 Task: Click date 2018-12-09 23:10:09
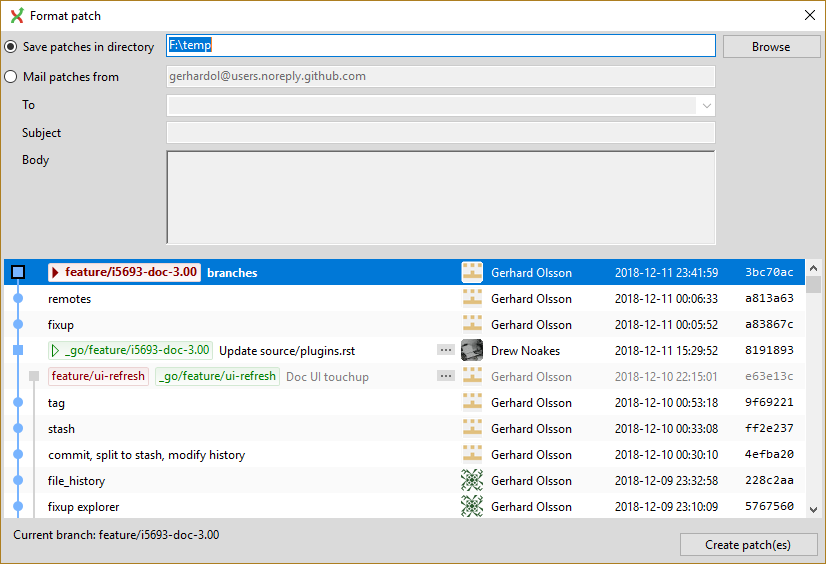click(666, 507)
